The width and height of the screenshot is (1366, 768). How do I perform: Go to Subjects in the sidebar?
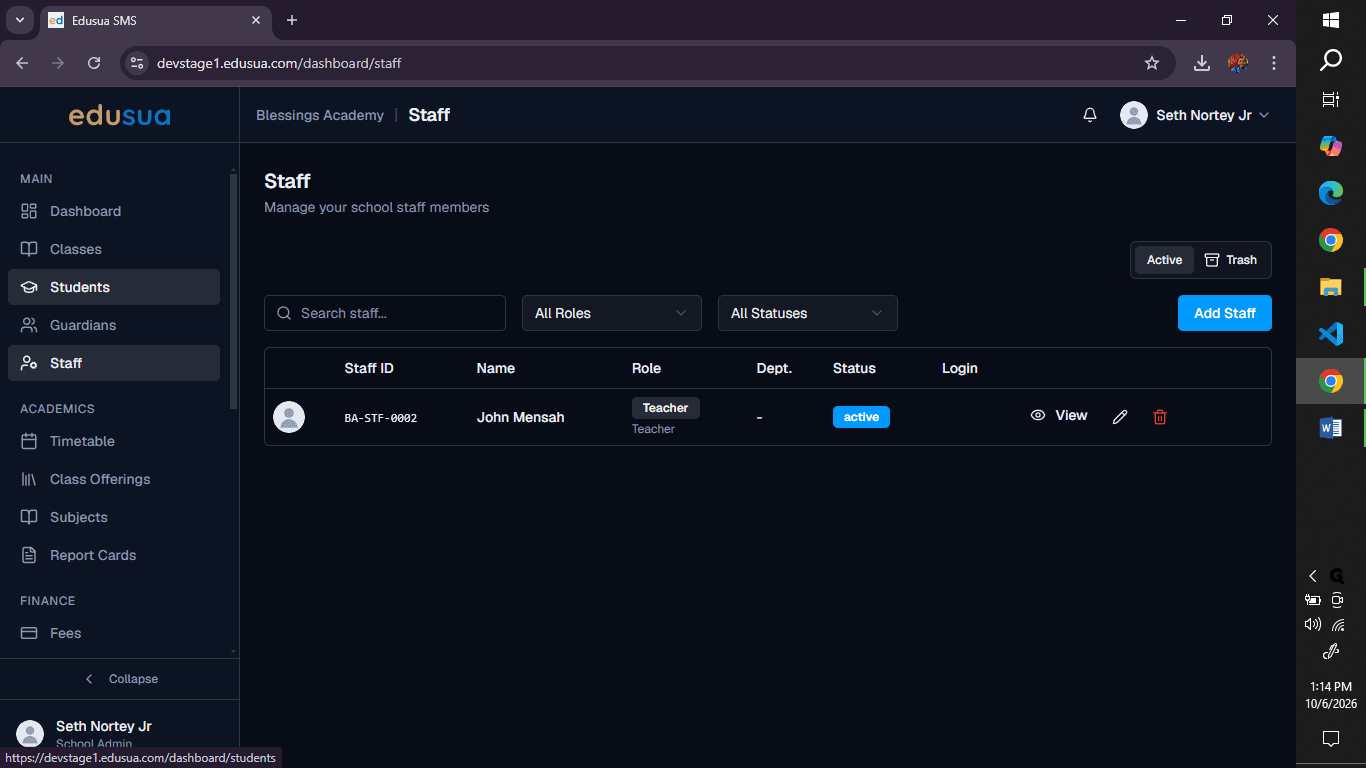pos(114,517)
